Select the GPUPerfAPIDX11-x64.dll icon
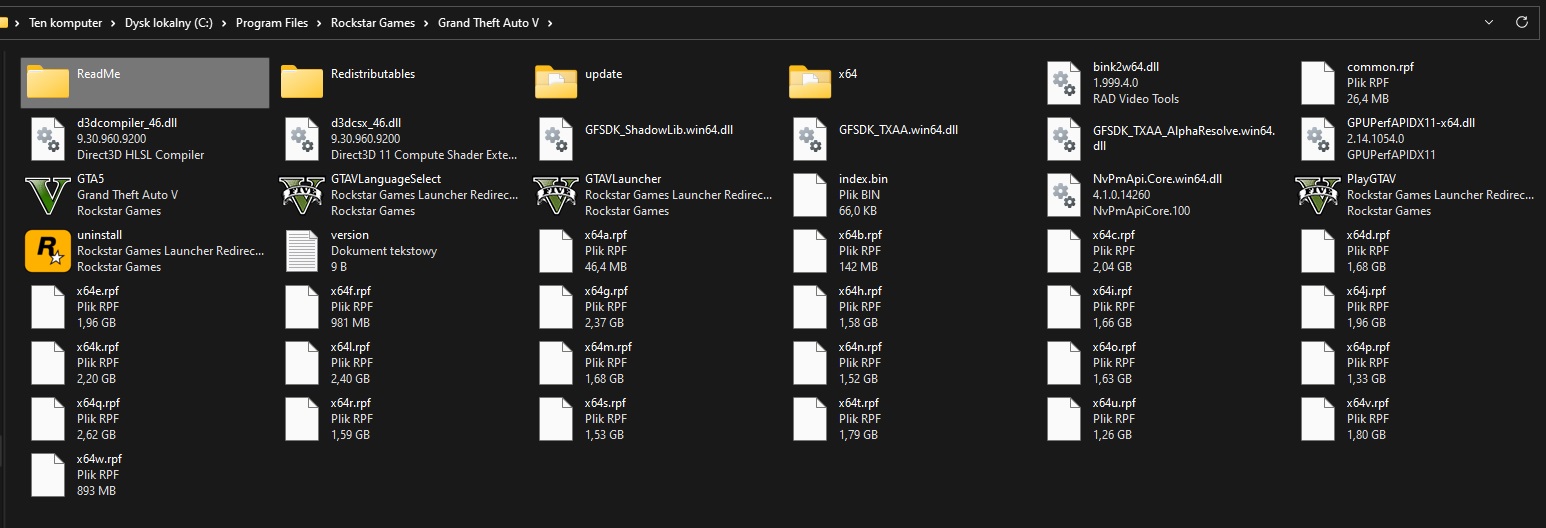The height and width of the screenshot is (528, 1546). coord(1317,139)
